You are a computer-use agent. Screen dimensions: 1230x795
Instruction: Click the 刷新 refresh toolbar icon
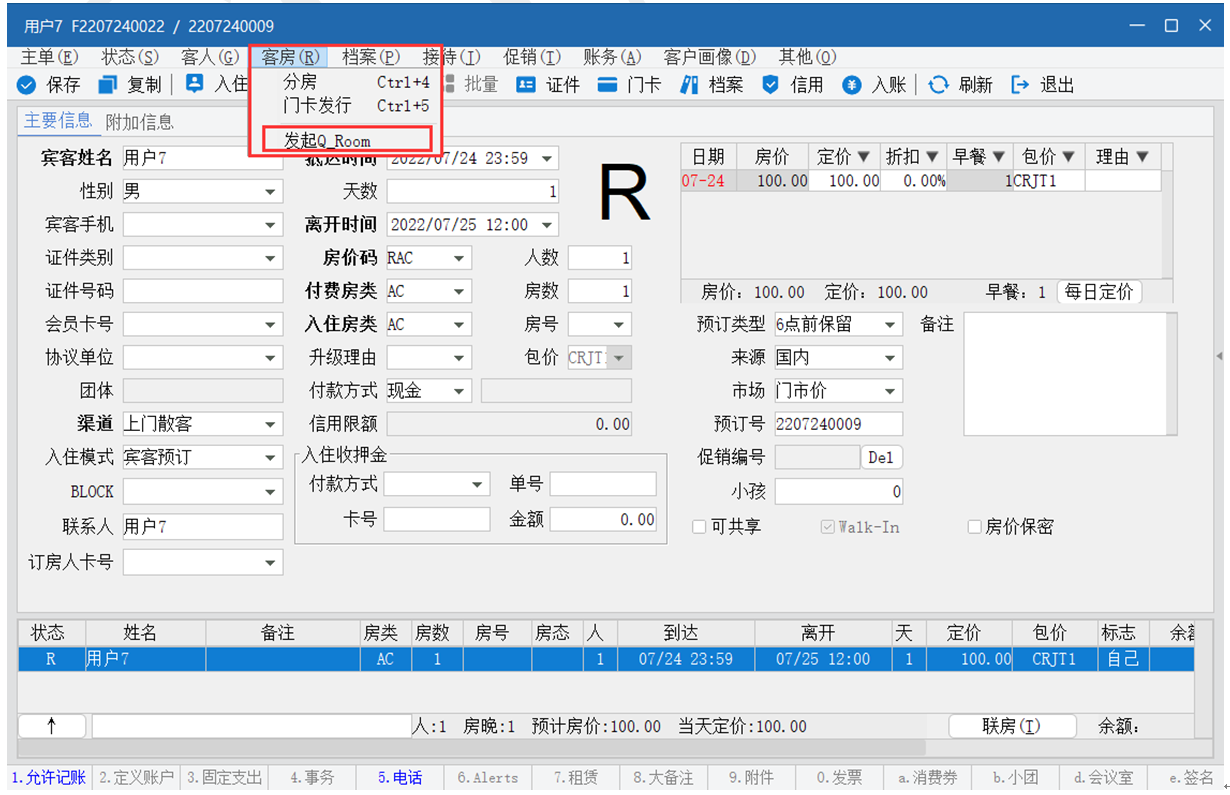pos(938,85)
